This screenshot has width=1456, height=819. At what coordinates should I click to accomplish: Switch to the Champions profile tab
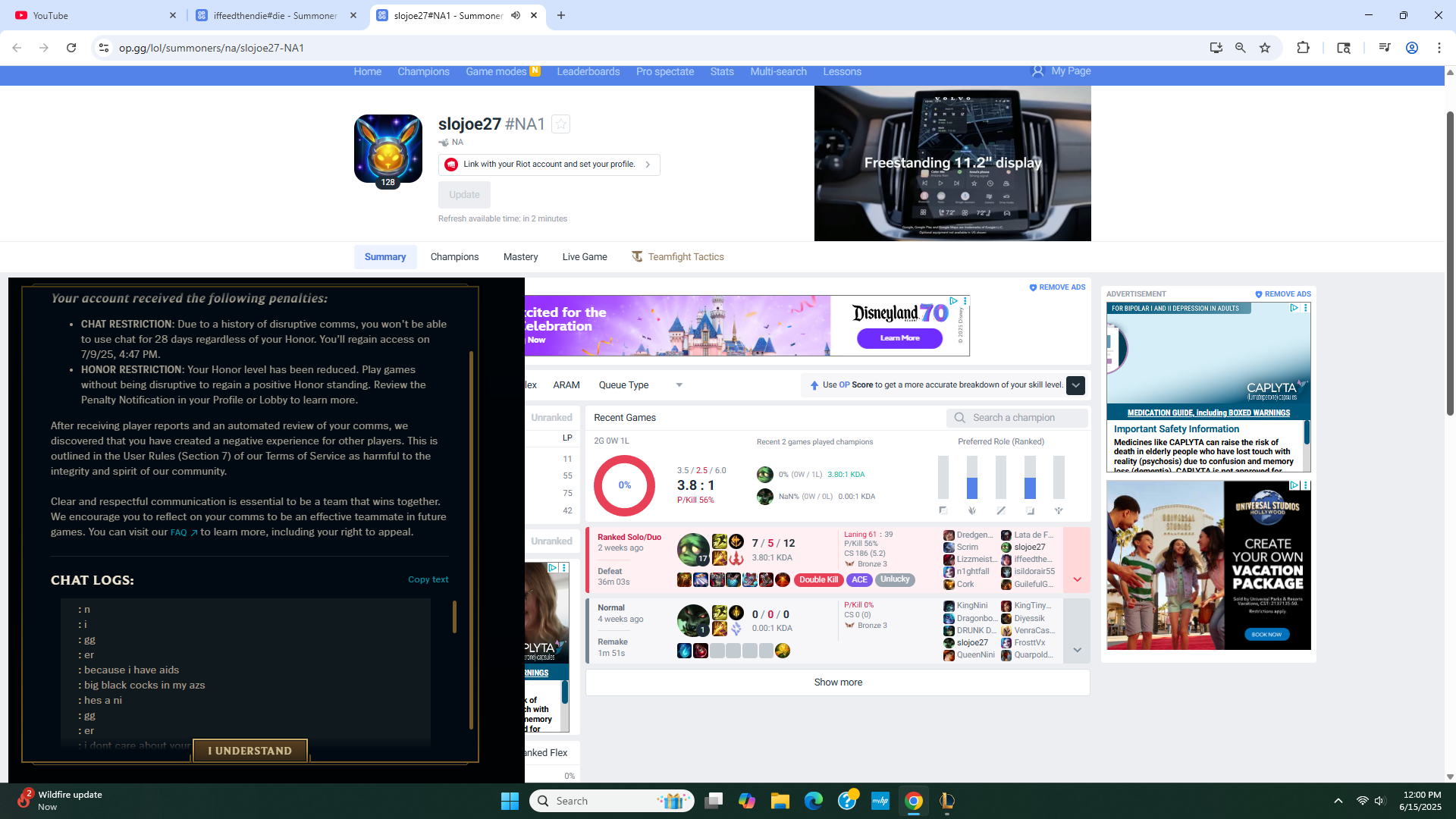pyautogui.click(x=454, y=257)
